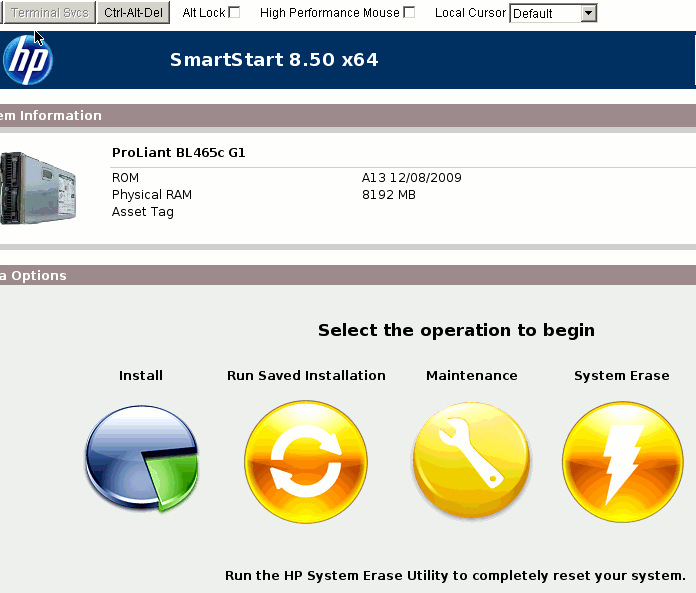Click the Run Saved Installation label
Screen dimensions: 696x593
306,376
